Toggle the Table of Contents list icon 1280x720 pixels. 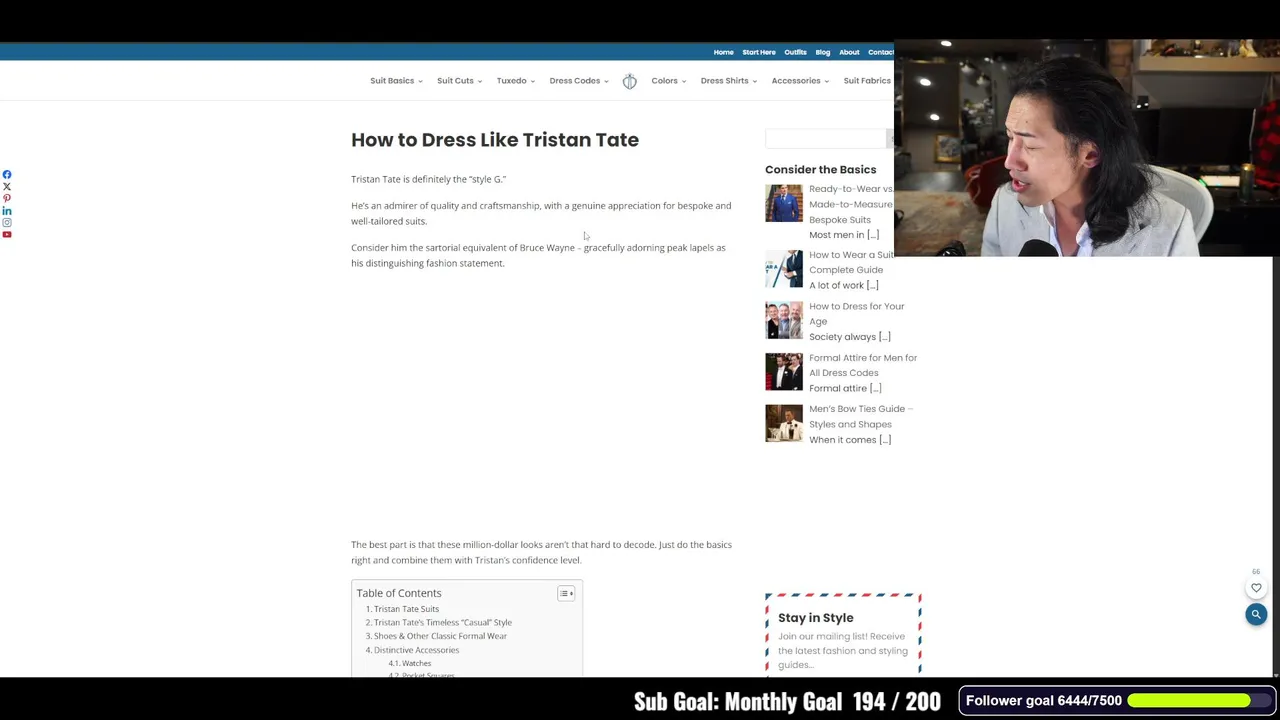coord(566,594)
